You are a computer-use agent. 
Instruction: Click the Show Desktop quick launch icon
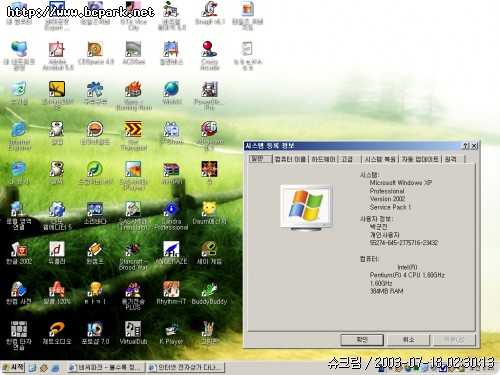32,368
